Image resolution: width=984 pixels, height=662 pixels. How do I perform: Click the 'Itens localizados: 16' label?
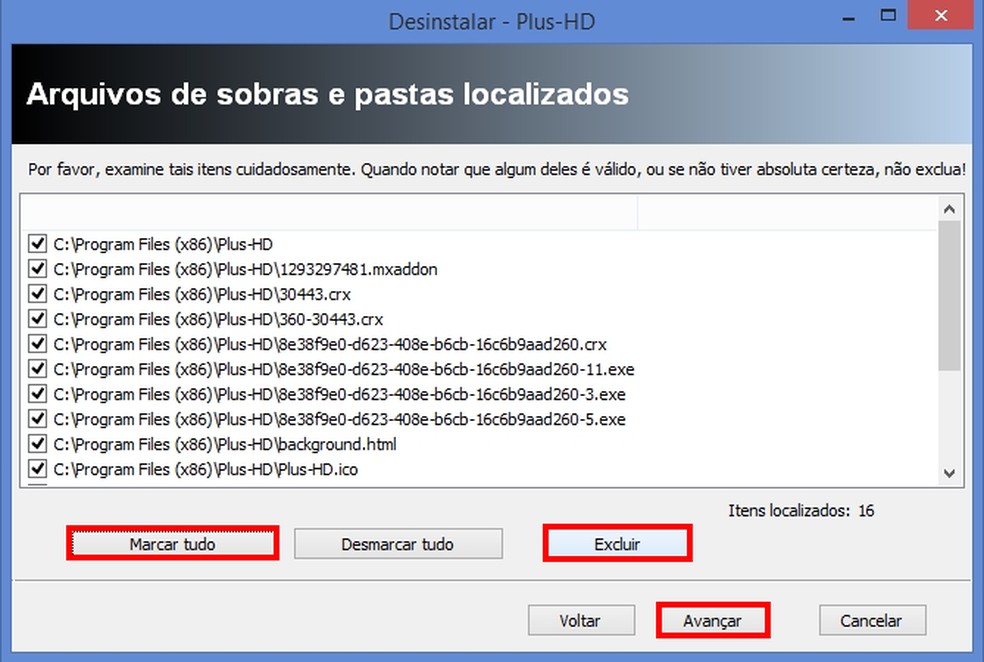coord(801,511)
